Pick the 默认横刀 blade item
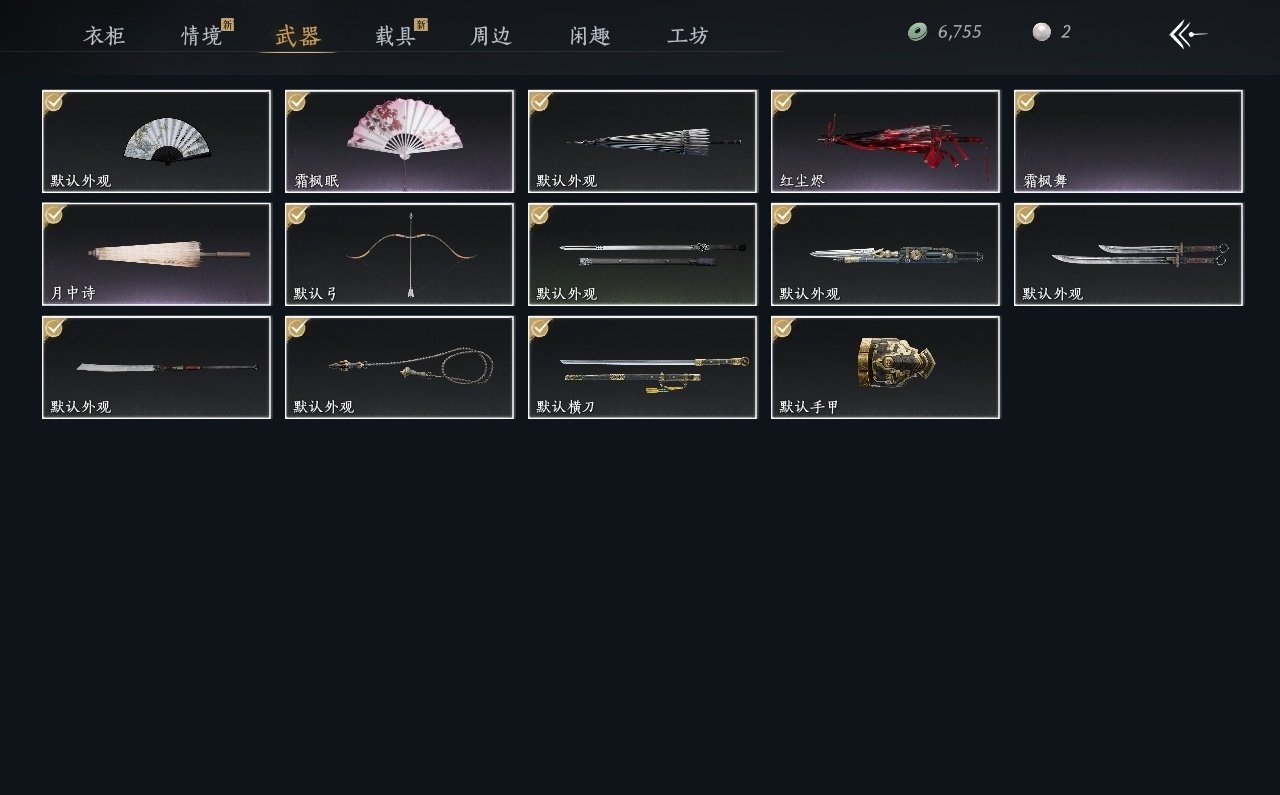Viewport: 1280px width, 795px height. coord(642,367)
